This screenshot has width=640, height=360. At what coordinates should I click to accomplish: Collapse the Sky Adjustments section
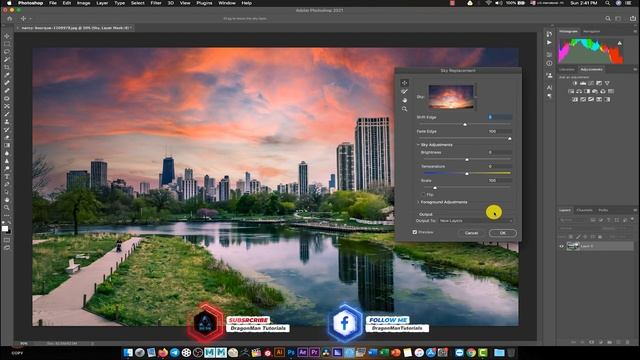[418, 145]
